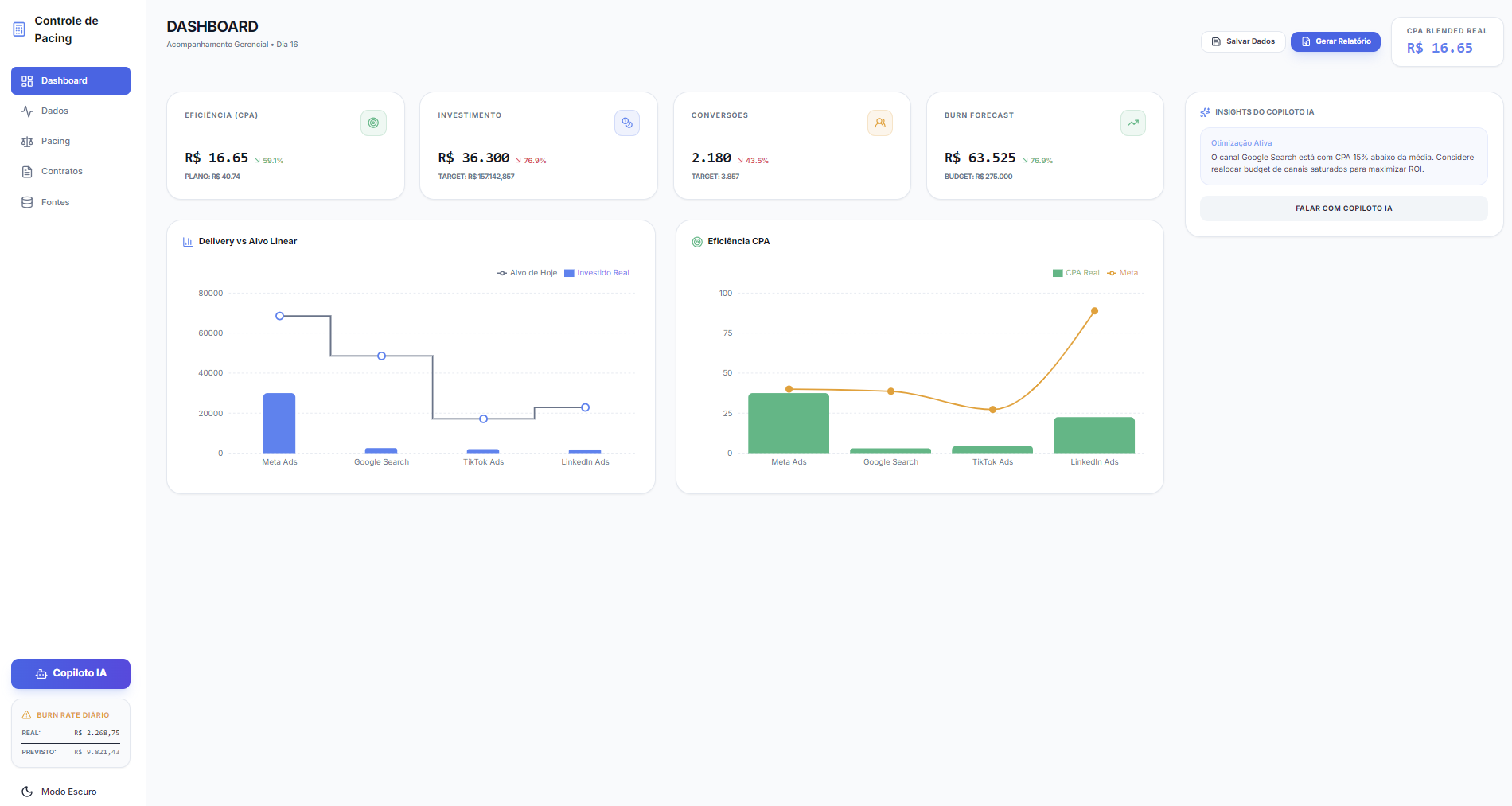The width and height of the screenshot is (1512, 806).
Task: Click Gerar Relatório button
Action: click(1335, 41)
